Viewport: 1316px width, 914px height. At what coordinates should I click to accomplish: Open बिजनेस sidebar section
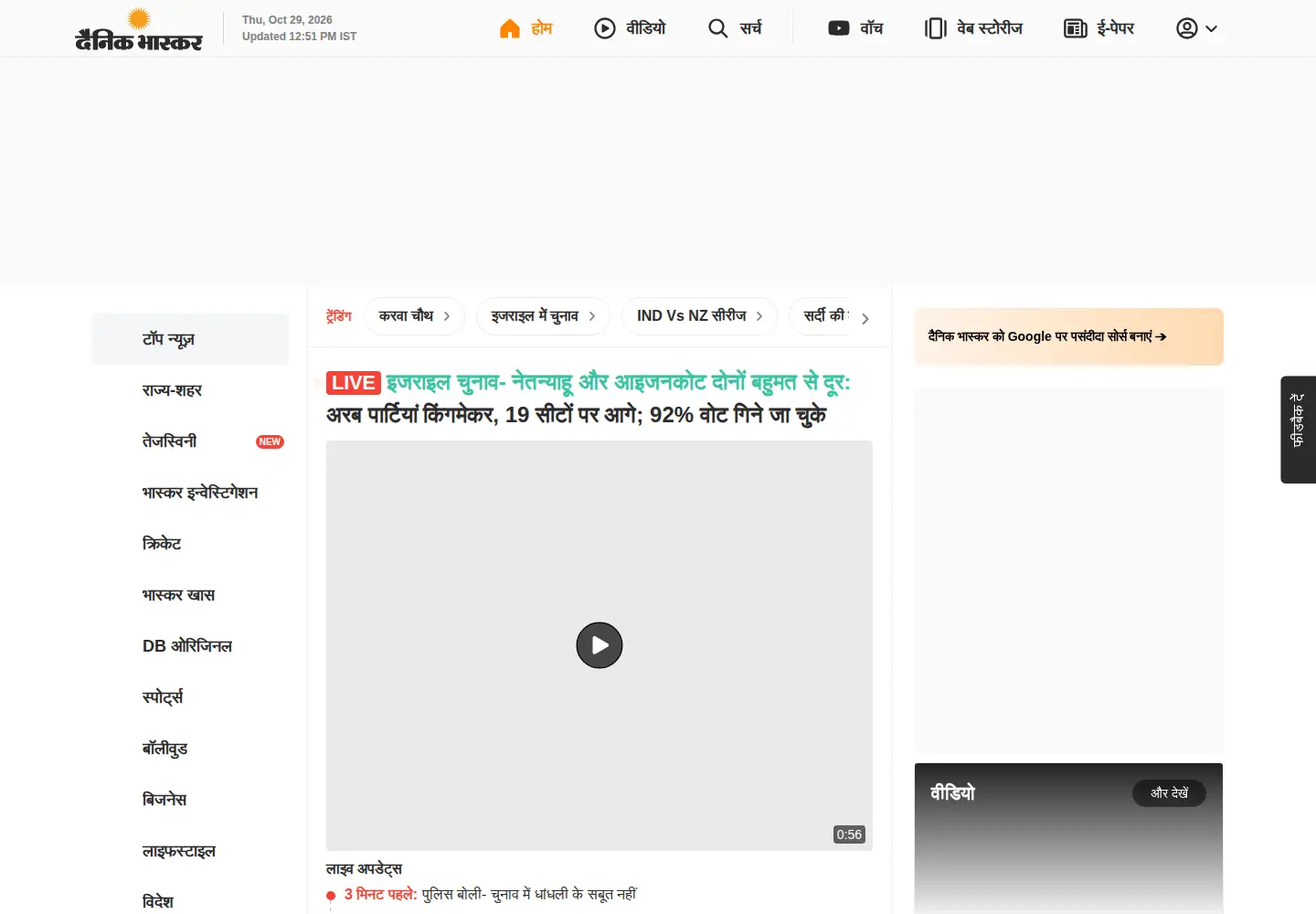pyautogui.click(x=190, y=800)
